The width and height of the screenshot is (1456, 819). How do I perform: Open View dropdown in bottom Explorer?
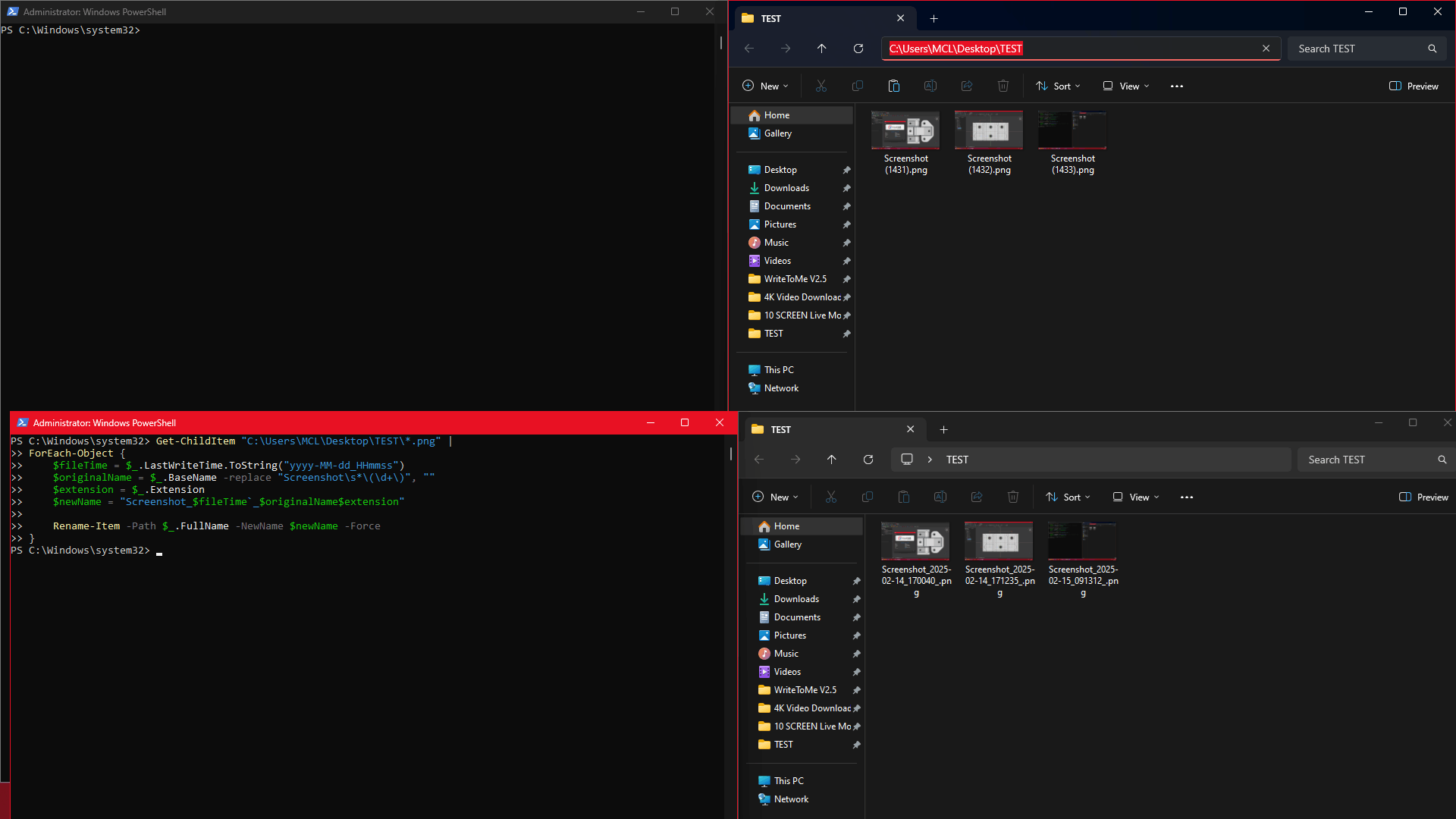[x=1136, y=497]
